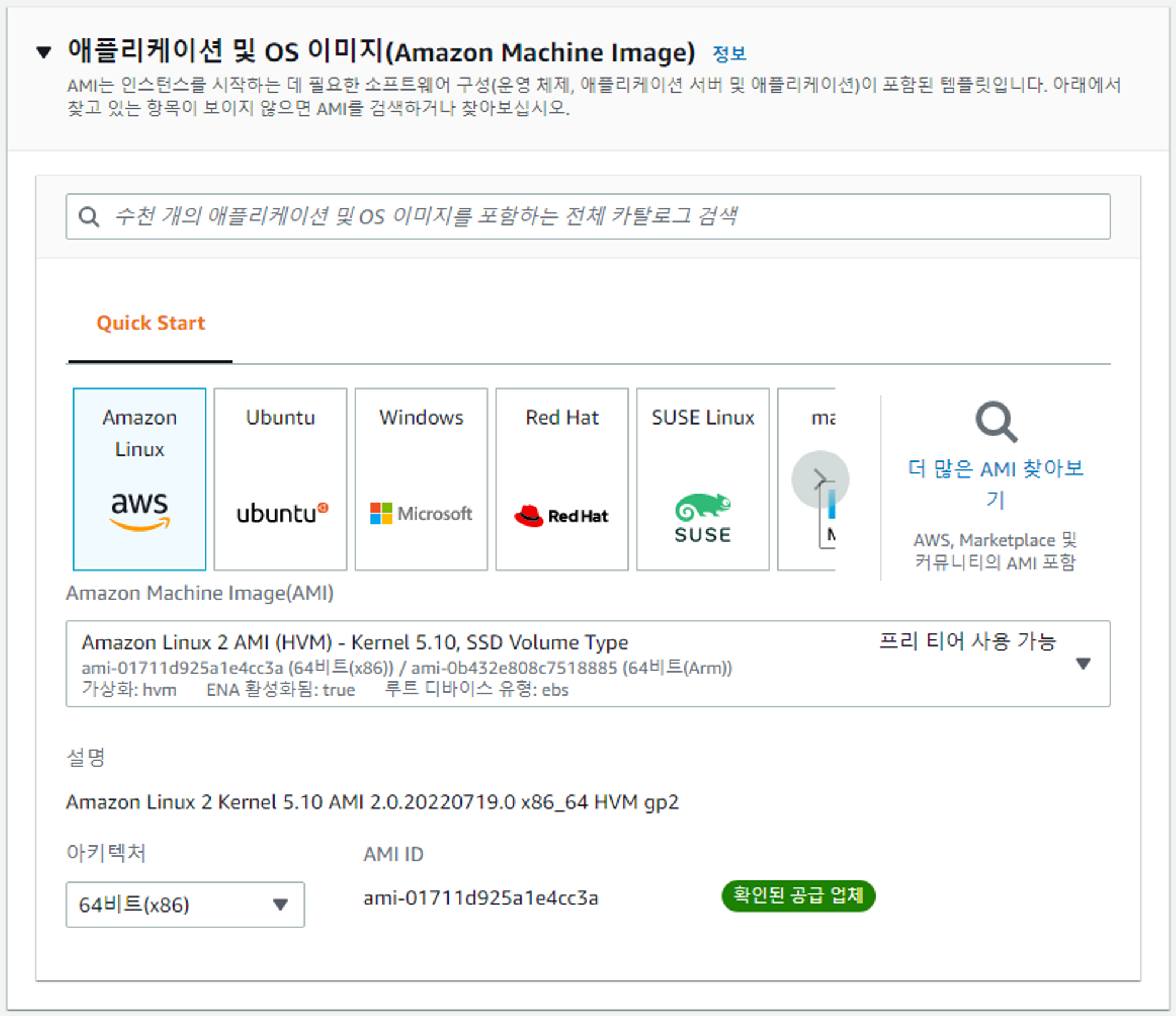Select the Windows AMI card

click(421, 479)
